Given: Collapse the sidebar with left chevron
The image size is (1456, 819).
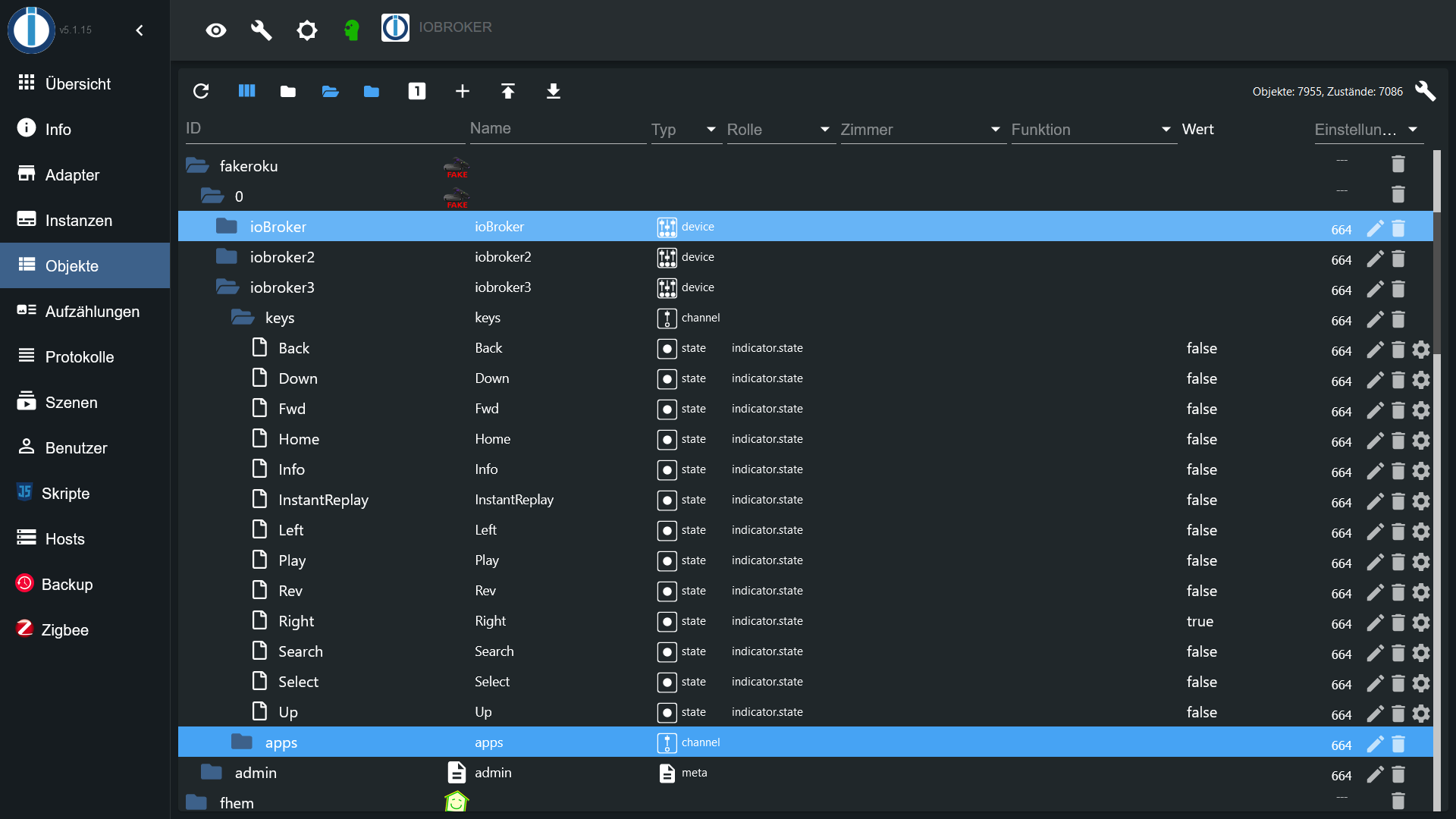Looking at the screenshot, I should 140,30.
